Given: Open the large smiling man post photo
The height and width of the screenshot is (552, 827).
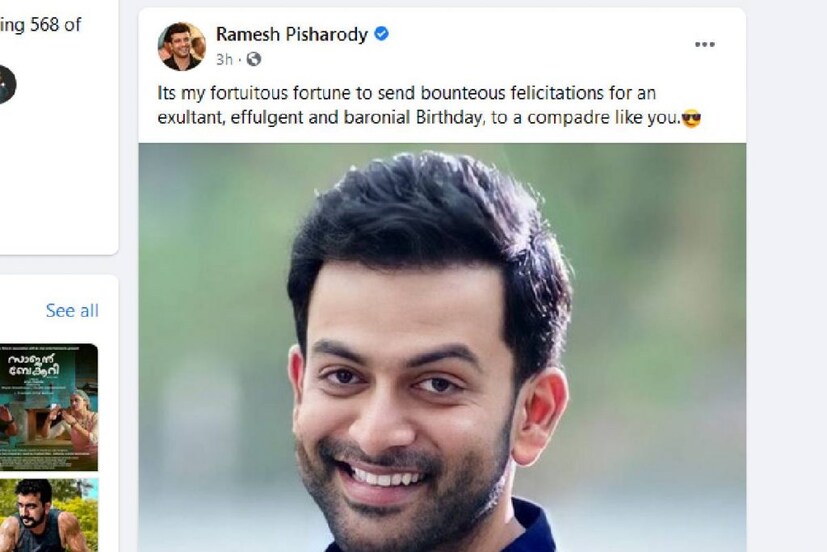Looking at the screenshot, I should pos(442,347).
